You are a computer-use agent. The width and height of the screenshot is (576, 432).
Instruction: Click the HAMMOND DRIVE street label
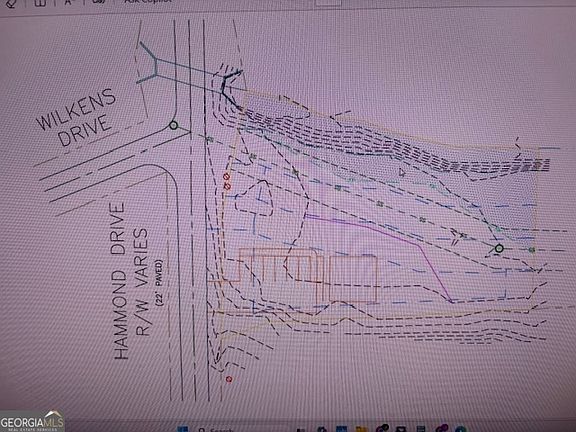120,281
